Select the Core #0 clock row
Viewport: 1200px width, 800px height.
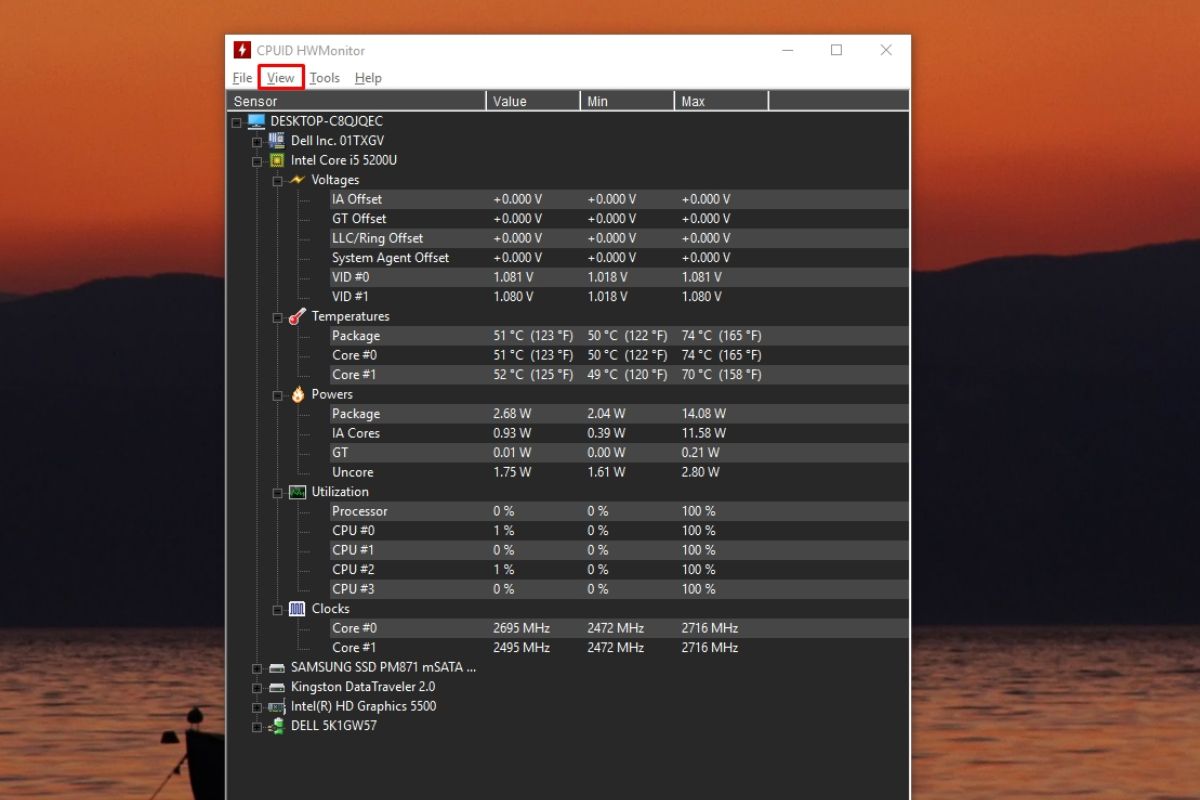pos(619,628)
